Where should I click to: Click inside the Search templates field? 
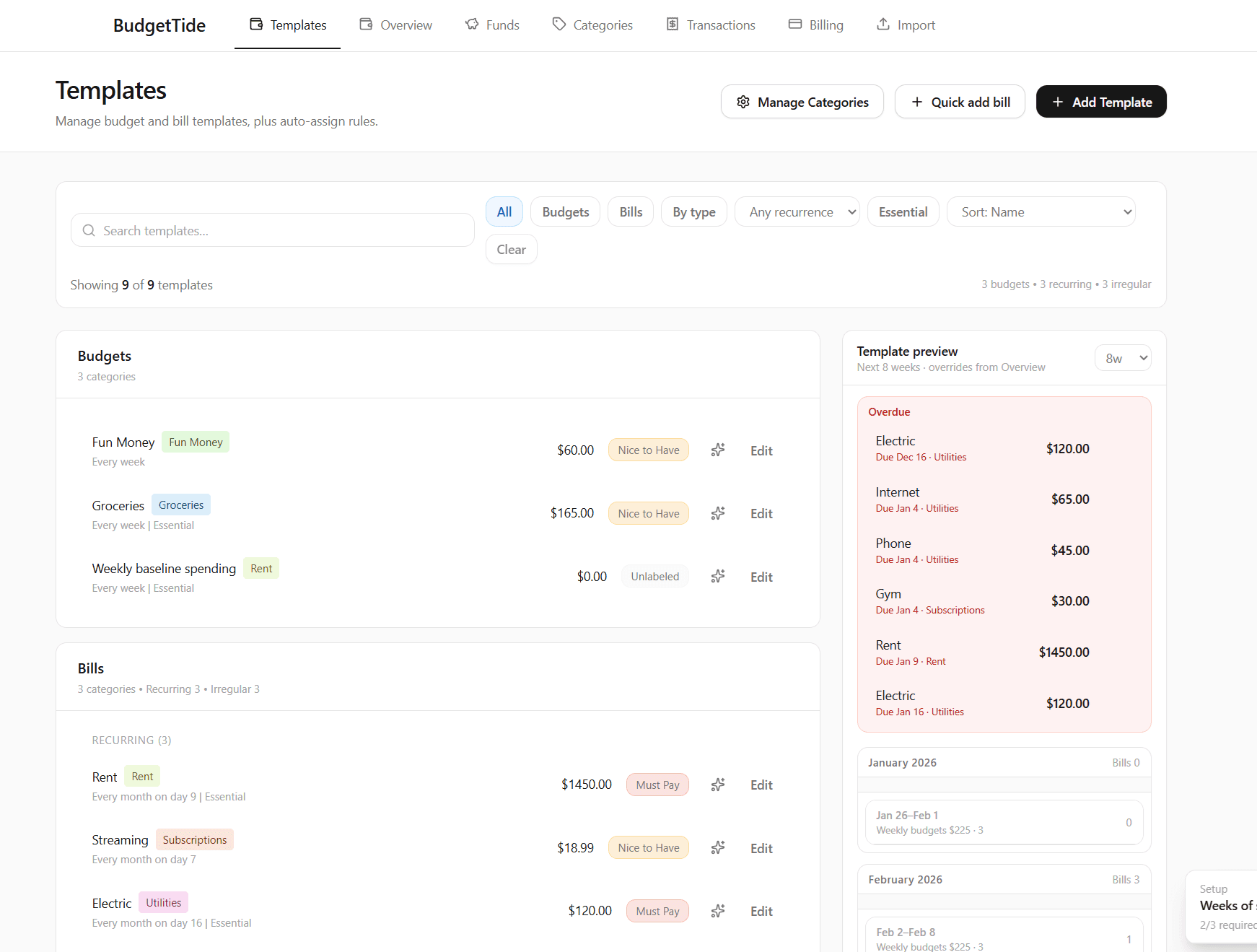[272, 230]
